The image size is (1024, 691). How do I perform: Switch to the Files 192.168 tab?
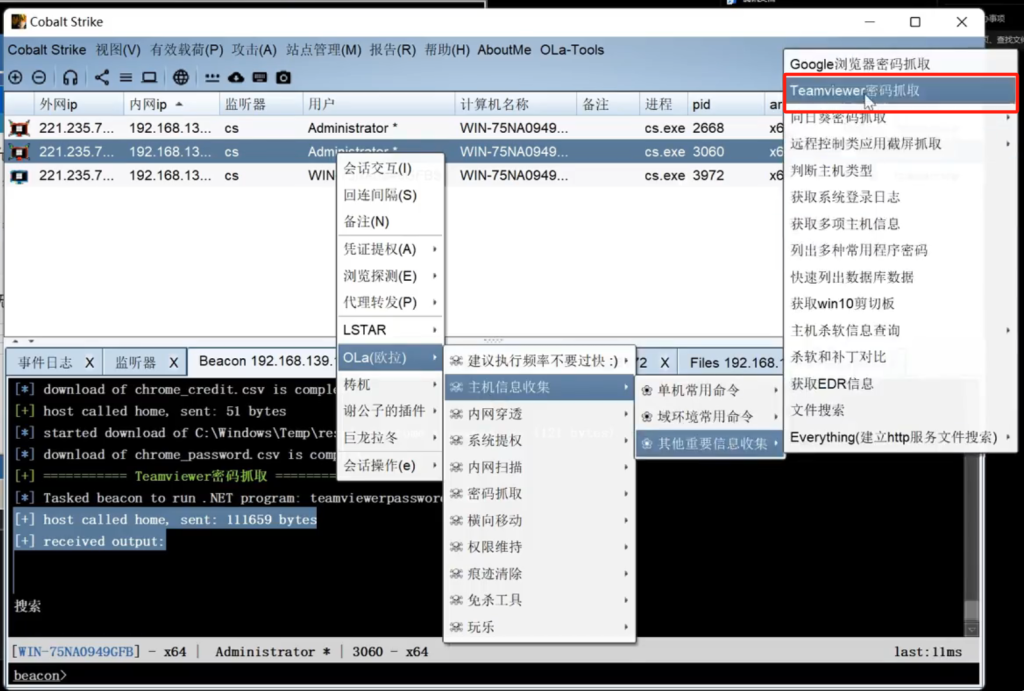click(x=735, y=362)
